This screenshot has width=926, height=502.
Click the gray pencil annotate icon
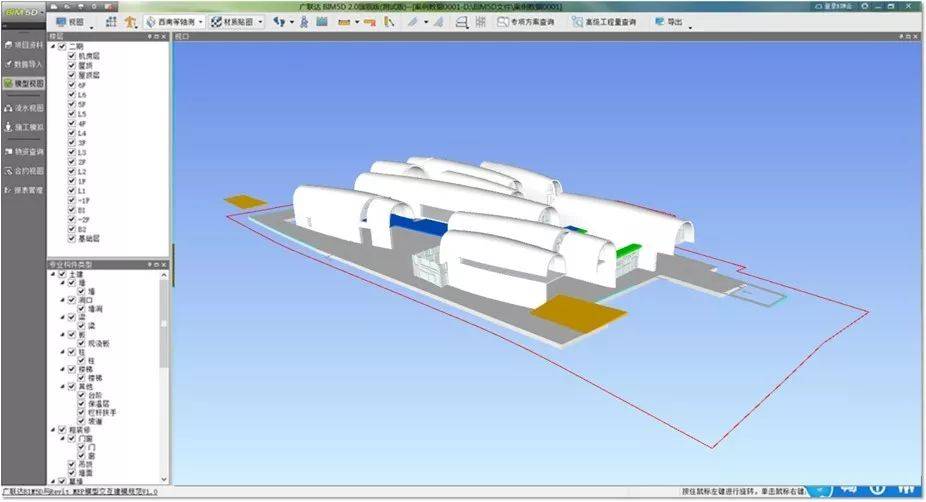pos(412,22)
